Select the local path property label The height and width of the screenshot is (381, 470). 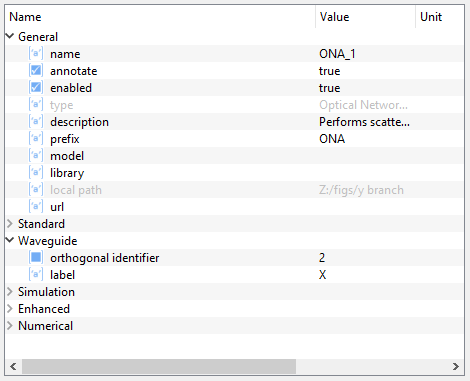point(76,190)
